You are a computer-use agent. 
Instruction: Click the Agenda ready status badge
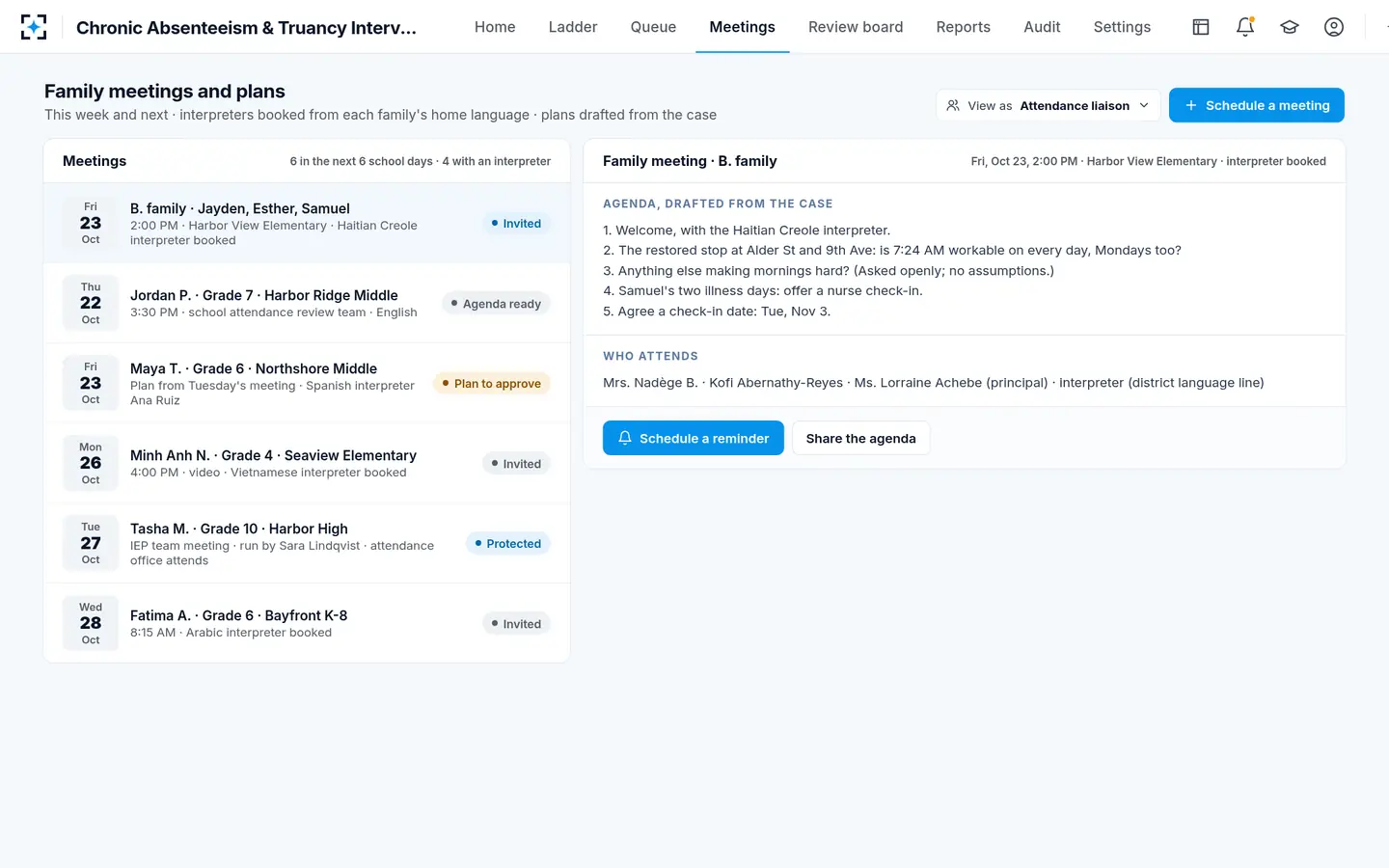496,304
